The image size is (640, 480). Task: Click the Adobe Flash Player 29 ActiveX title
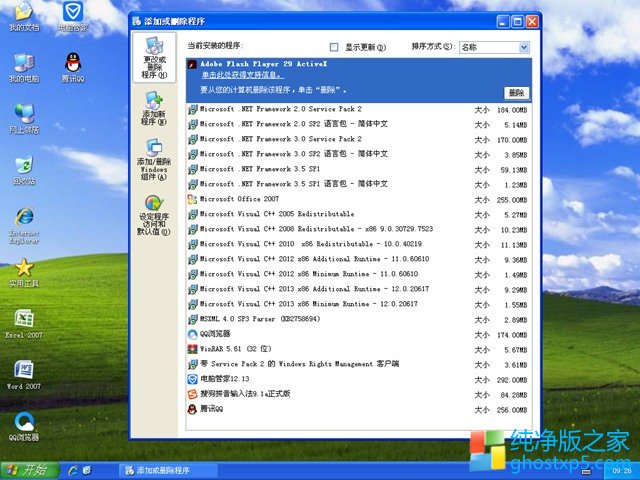(x=264, y=64)
